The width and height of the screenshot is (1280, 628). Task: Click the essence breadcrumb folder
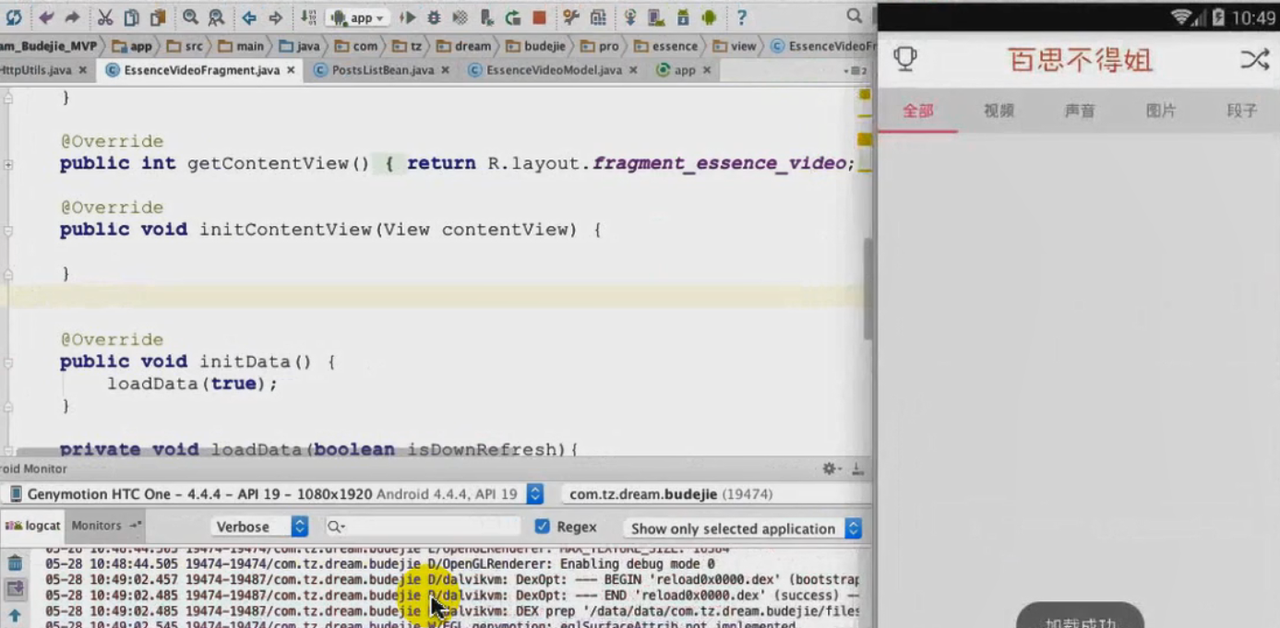668,45
